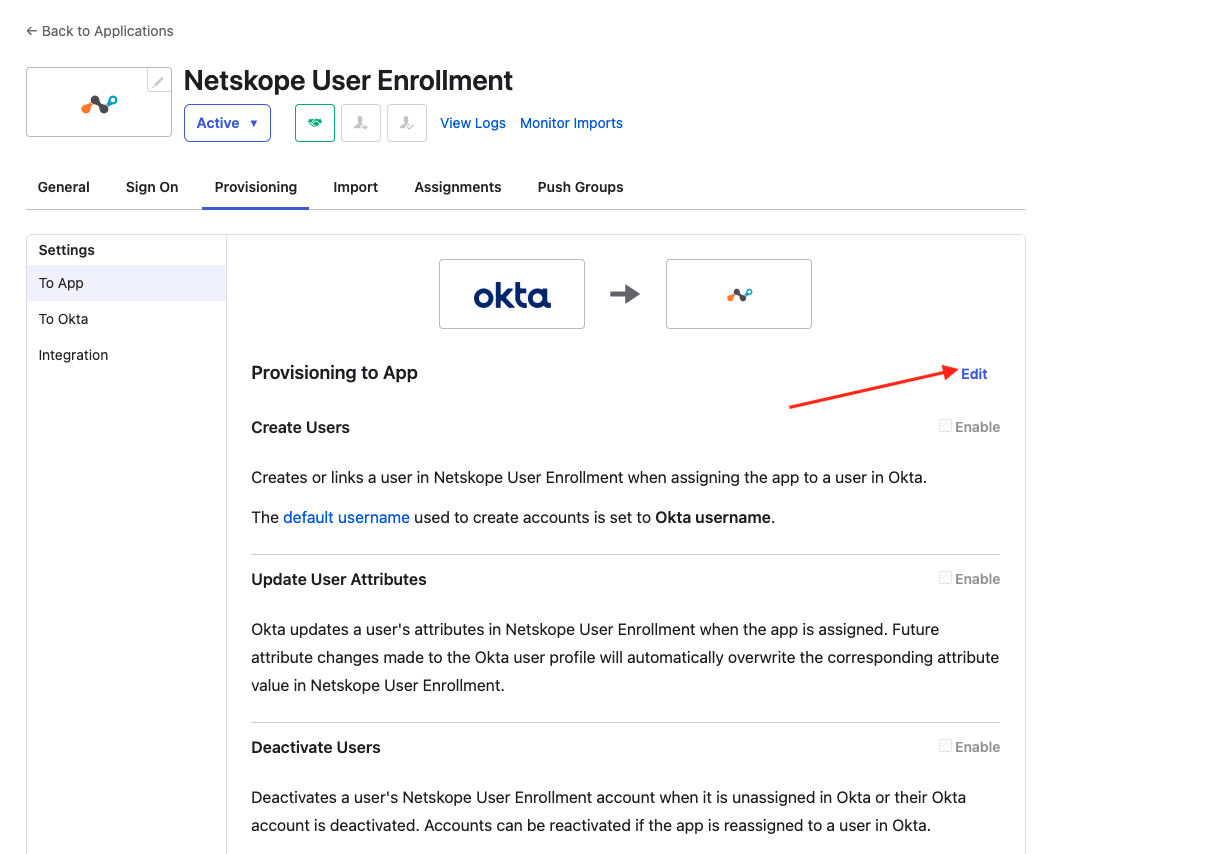Image resolution: width=1208 pixels, height=854 pixels.
Task: Click the Netskope logo thumbnail in the header
Action: click(99, 102)
